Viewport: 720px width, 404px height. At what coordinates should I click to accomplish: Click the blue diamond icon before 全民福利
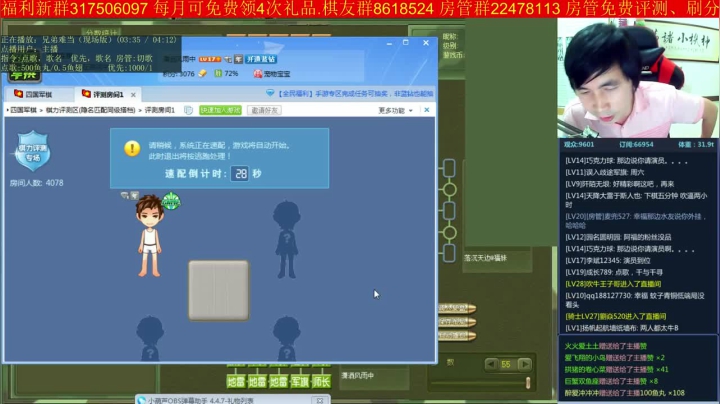point(270,93)
